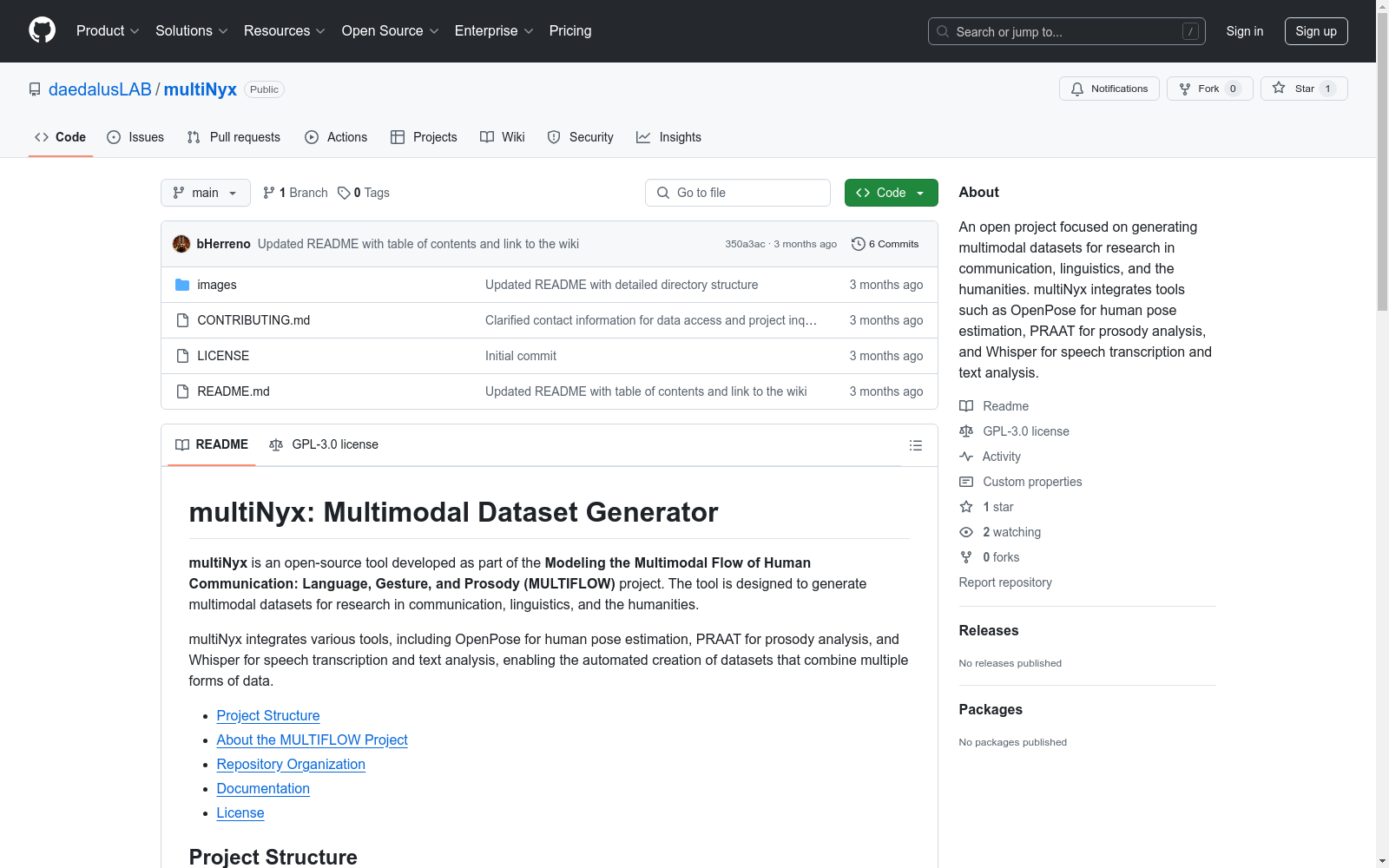Click the bell icon in Notifications
The height and width of the screenshot is (868, 1389).
1077,89
